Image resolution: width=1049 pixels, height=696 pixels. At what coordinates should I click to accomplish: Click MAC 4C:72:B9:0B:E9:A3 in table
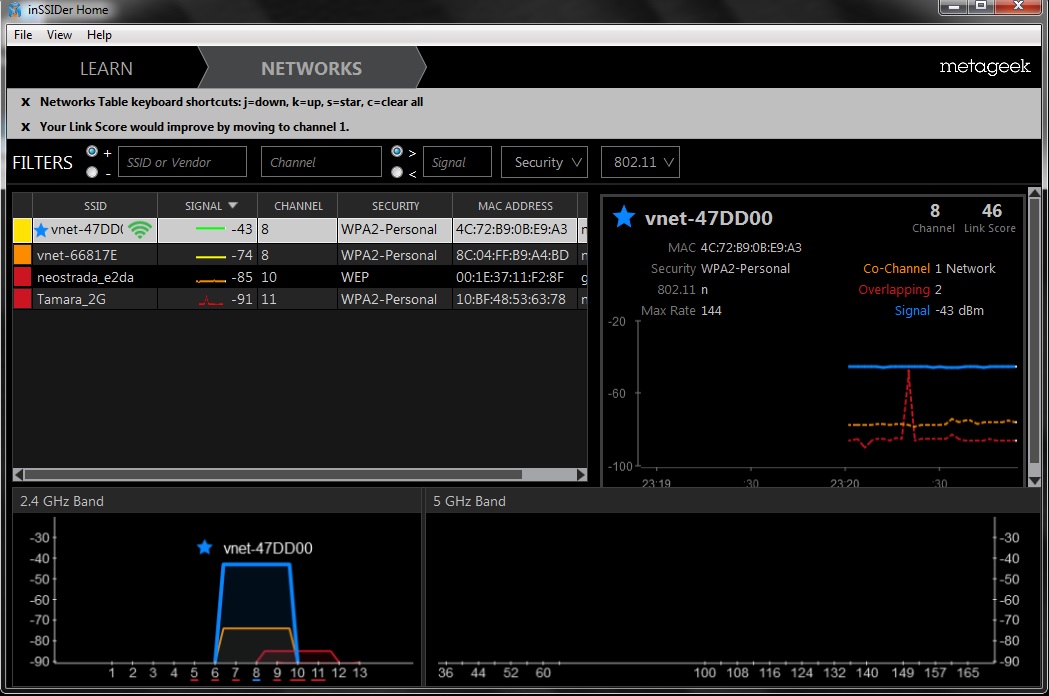click(511, 230)
